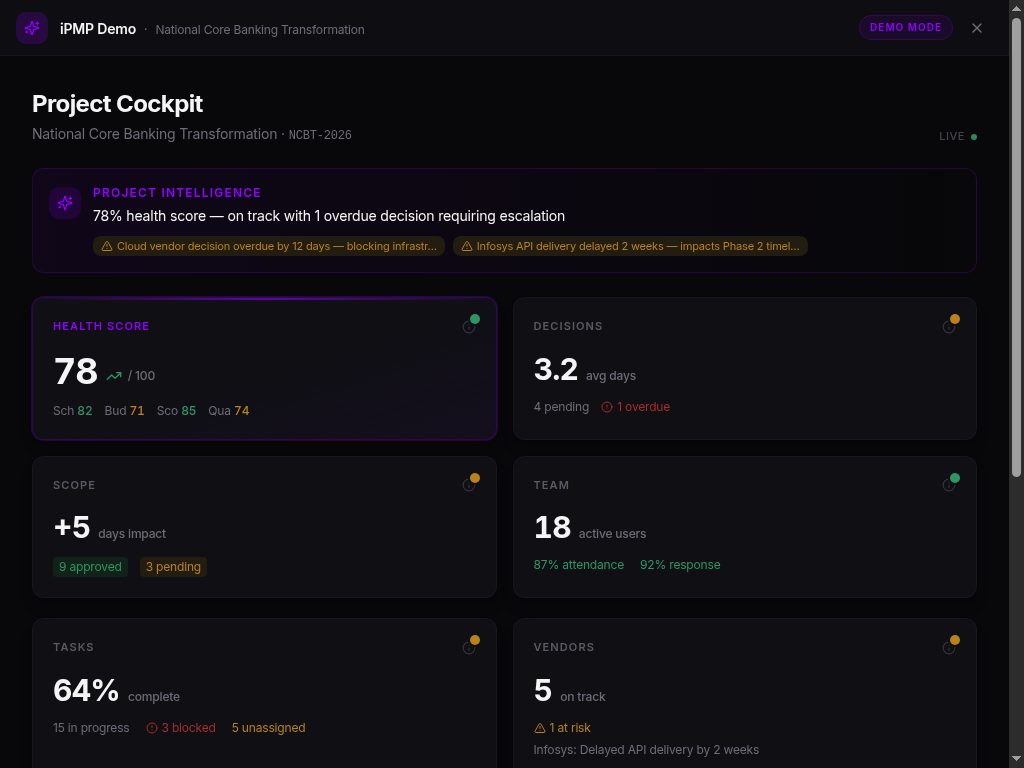Select the Team card
This screenshot has height=768, width=1024.
[x=744, y=527]
